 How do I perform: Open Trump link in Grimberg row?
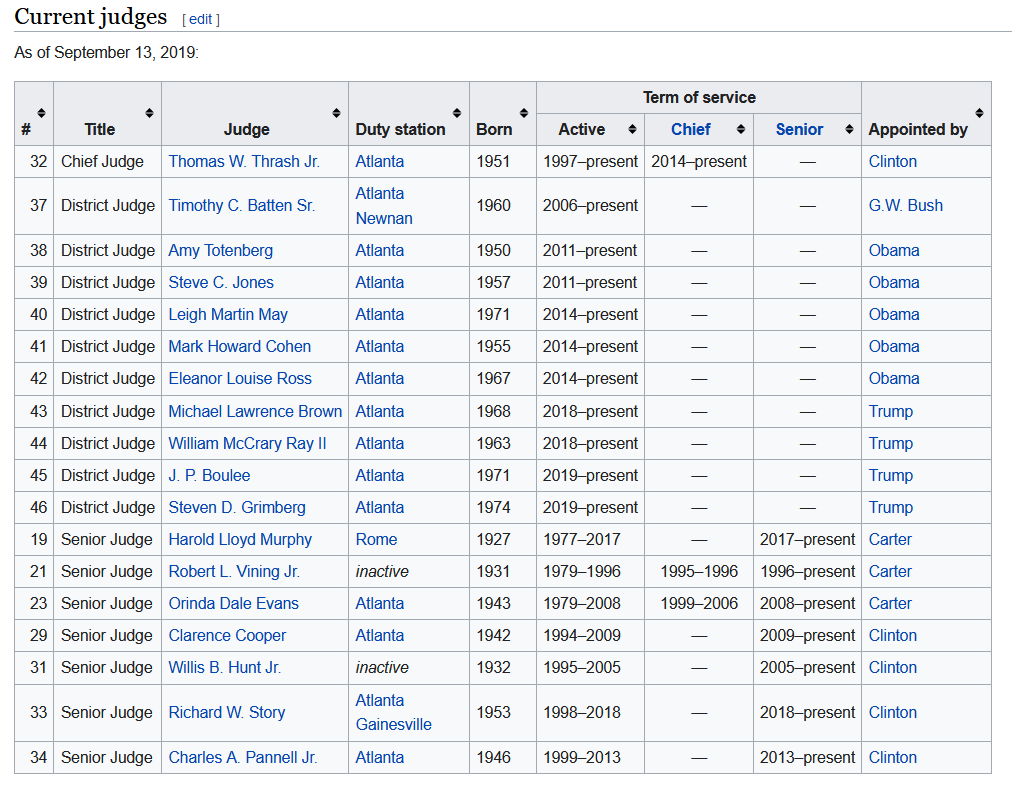(x=891, y=508)
